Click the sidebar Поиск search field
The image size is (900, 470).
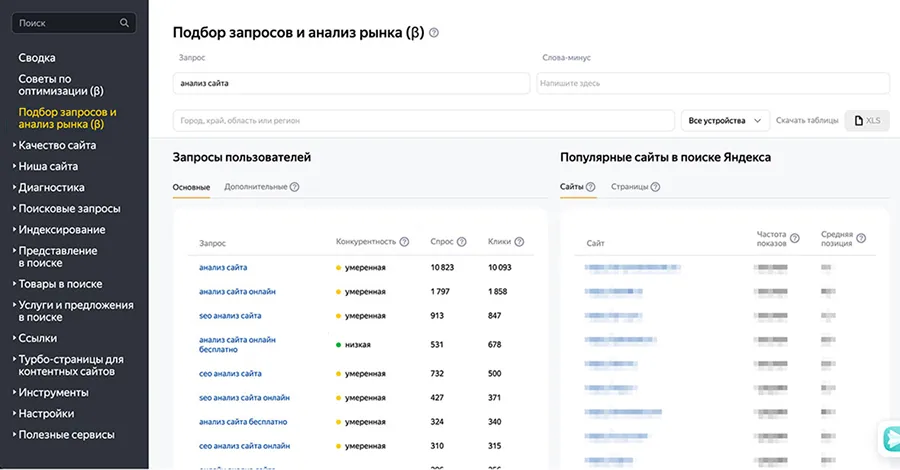point(74,23)
